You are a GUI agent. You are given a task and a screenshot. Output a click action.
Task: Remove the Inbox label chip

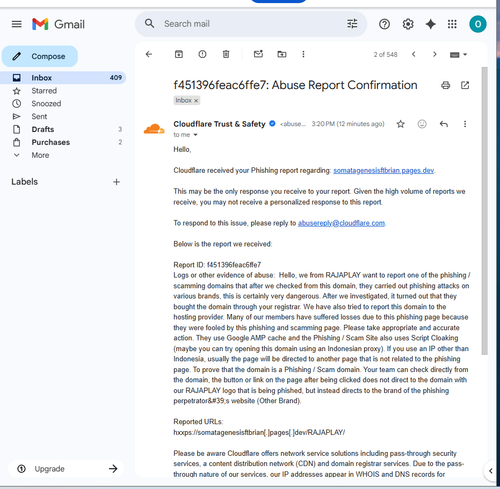coord(196,101)
